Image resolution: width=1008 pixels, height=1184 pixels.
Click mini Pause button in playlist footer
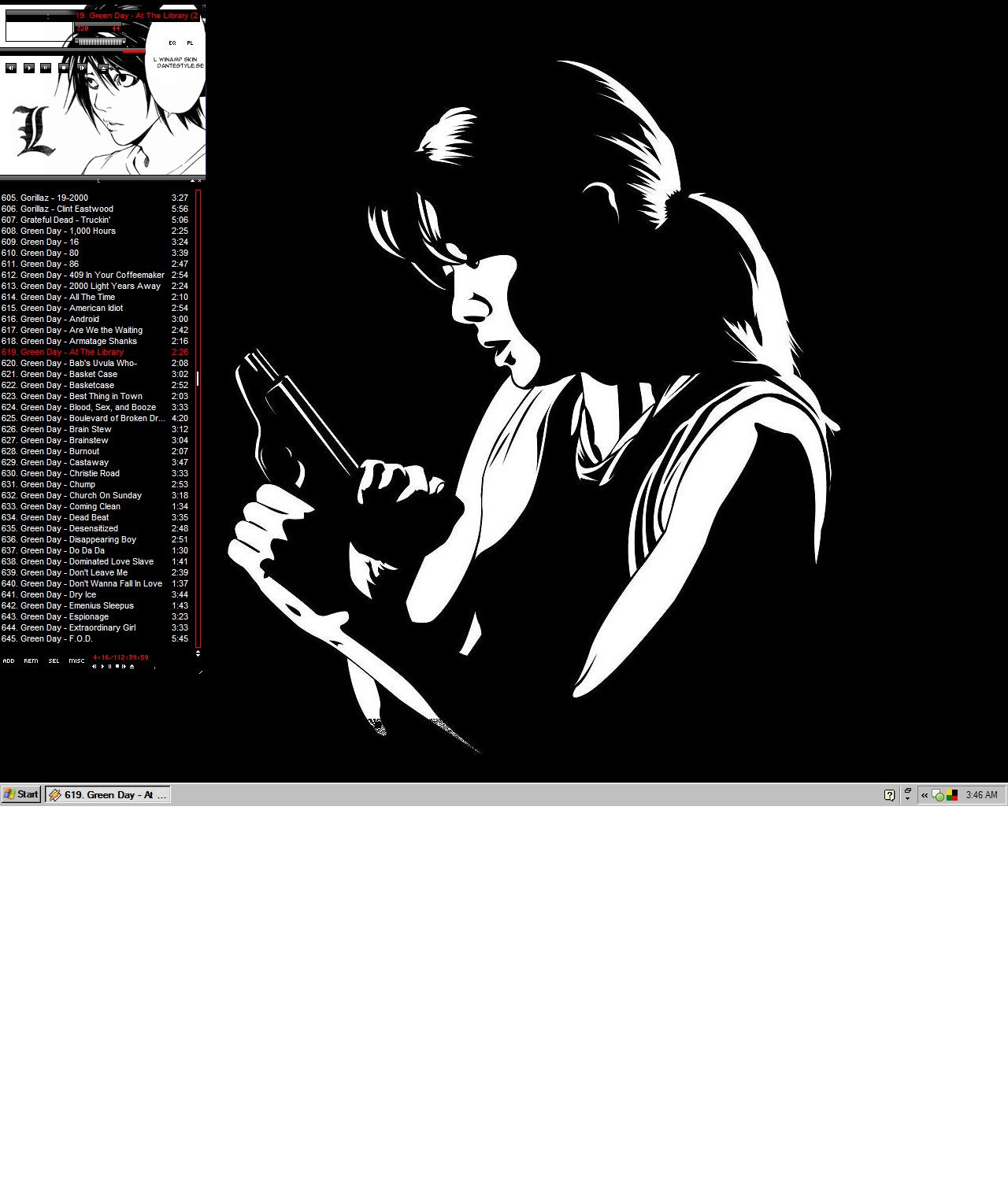(x=109, y=667)
